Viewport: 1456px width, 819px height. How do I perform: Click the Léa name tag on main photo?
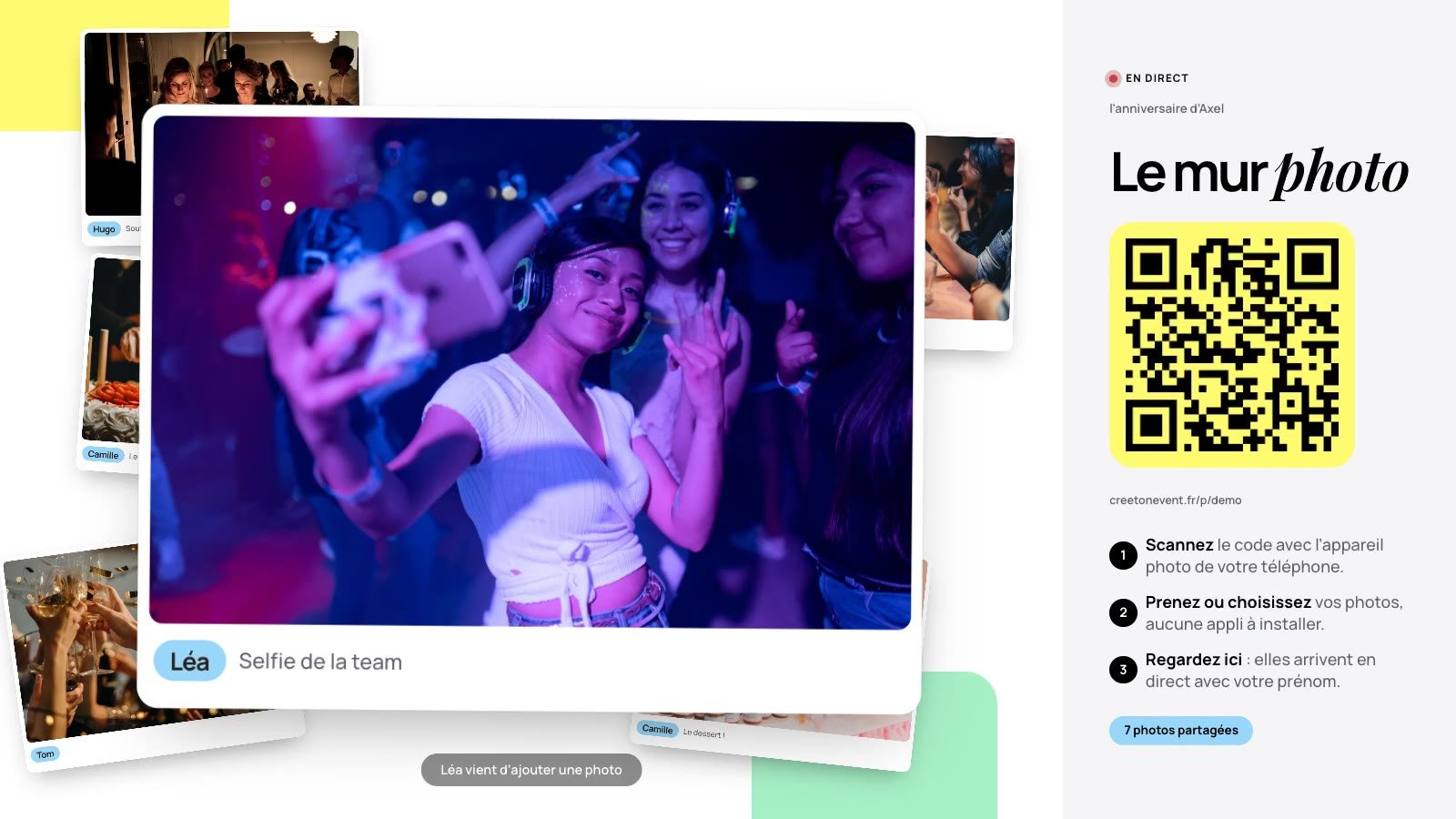click(x=189, y=662)
